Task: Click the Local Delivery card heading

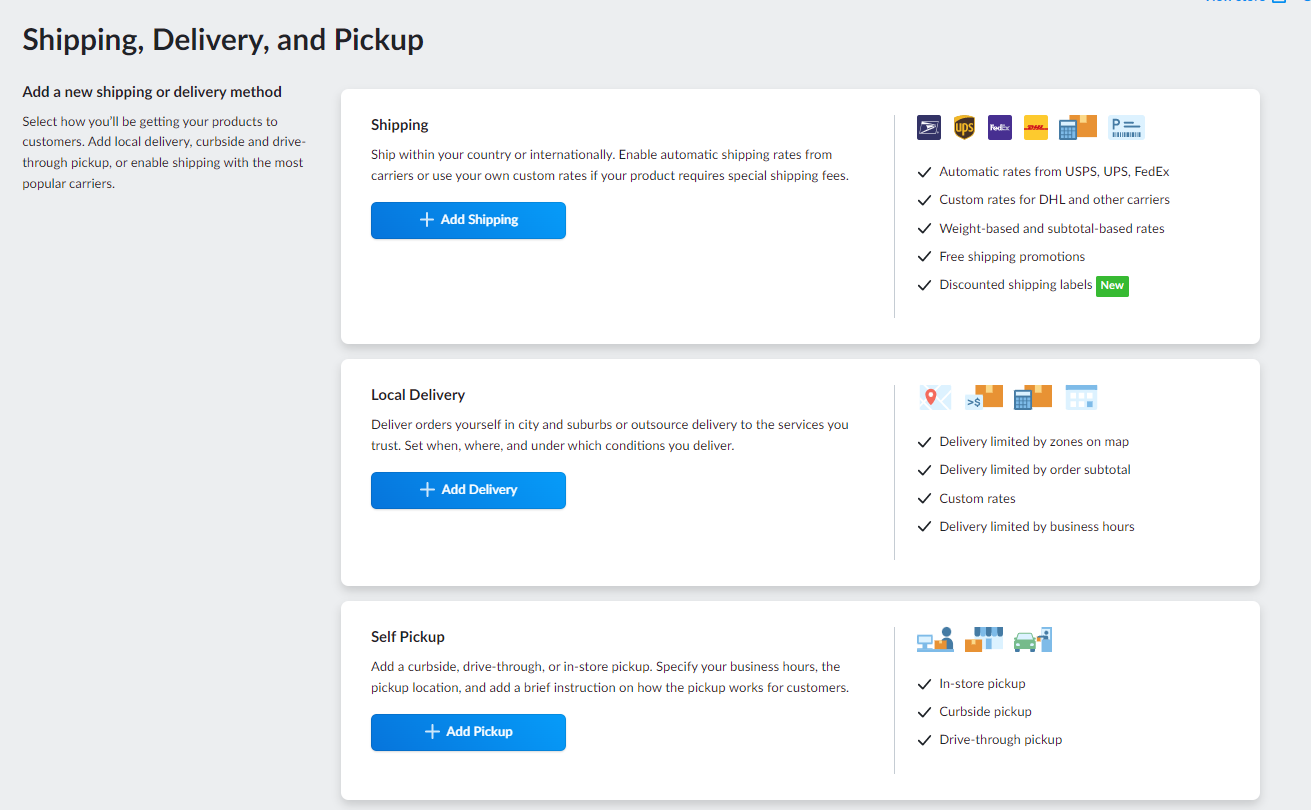Action: [418, 395]
